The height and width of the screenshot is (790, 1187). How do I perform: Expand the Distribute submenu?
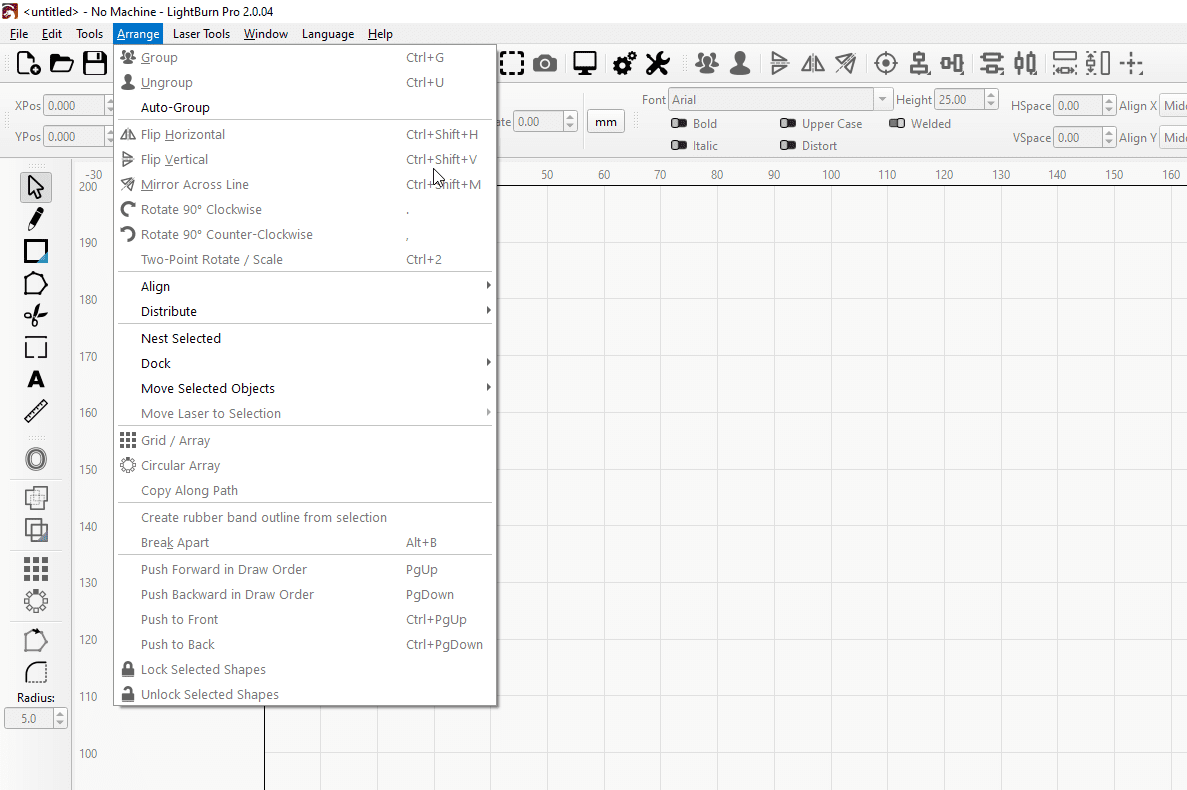point(305,311)
